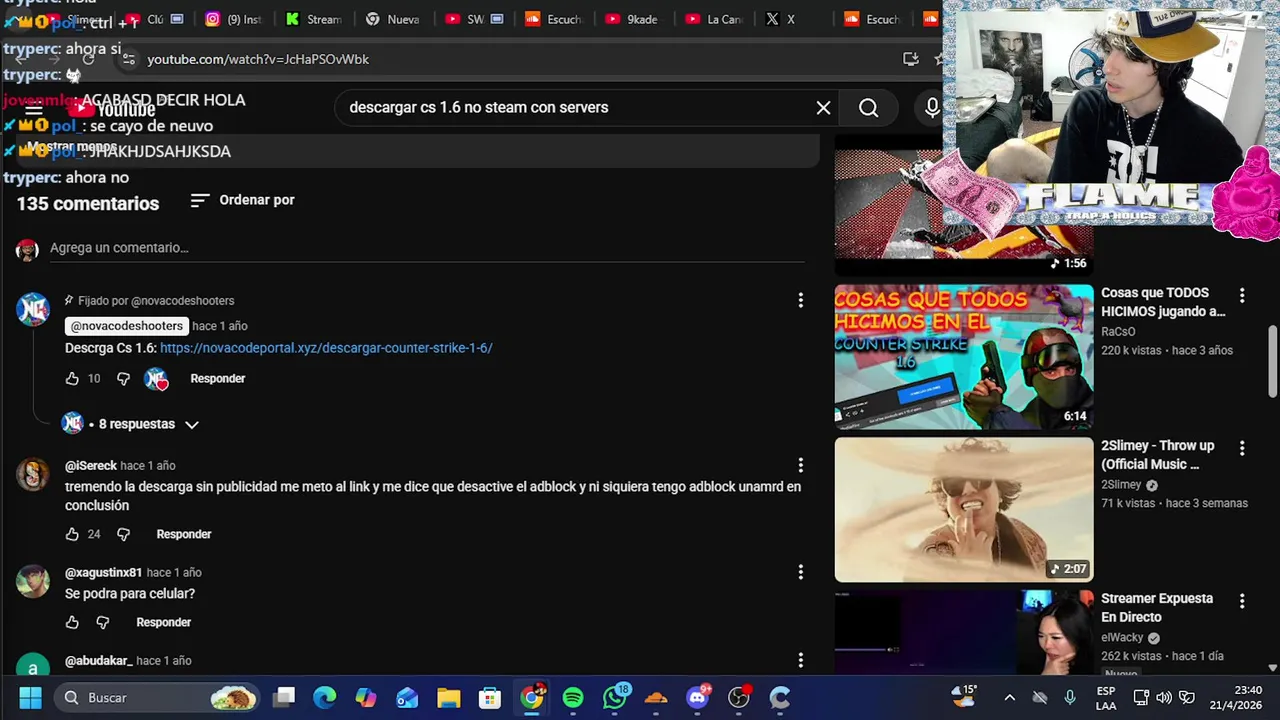Click Responder under xagustinx81's comment
This screenshot has width=1280, height=720.
click(164, 622)
